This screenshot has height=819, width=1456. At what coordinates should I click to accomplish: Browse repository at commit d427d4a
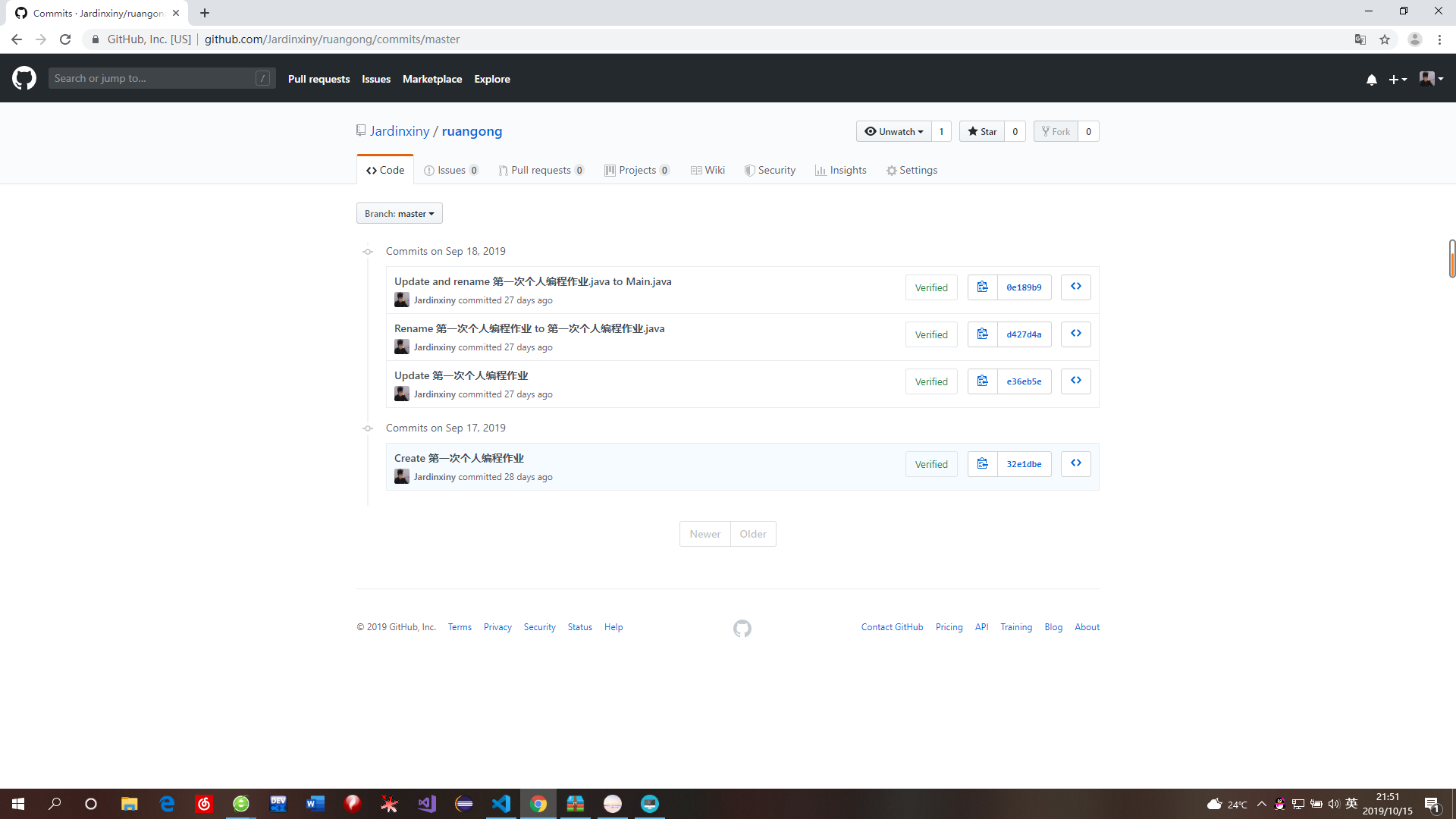[x=1075, y=334]
